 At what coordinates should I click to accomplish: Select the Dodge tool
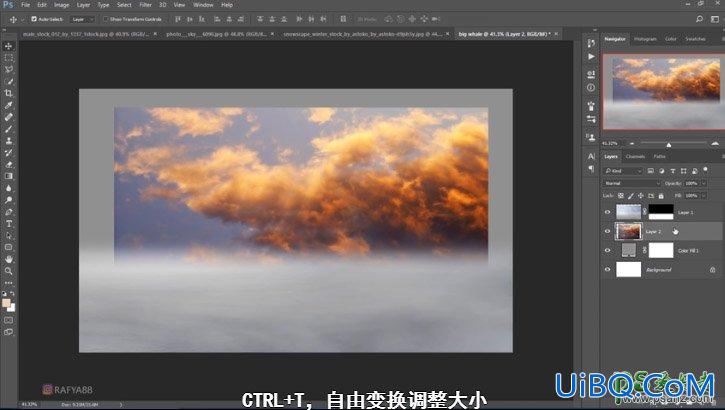(9, 200)
